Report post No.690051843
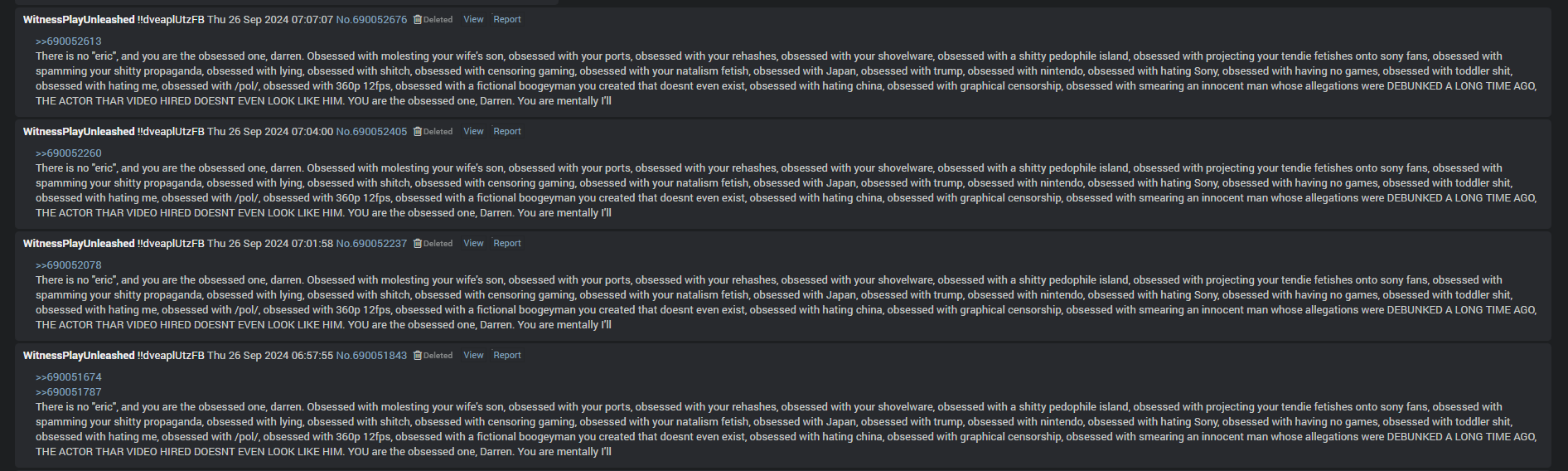Screen dimensions: 1568x471 (x=507, y=355)
